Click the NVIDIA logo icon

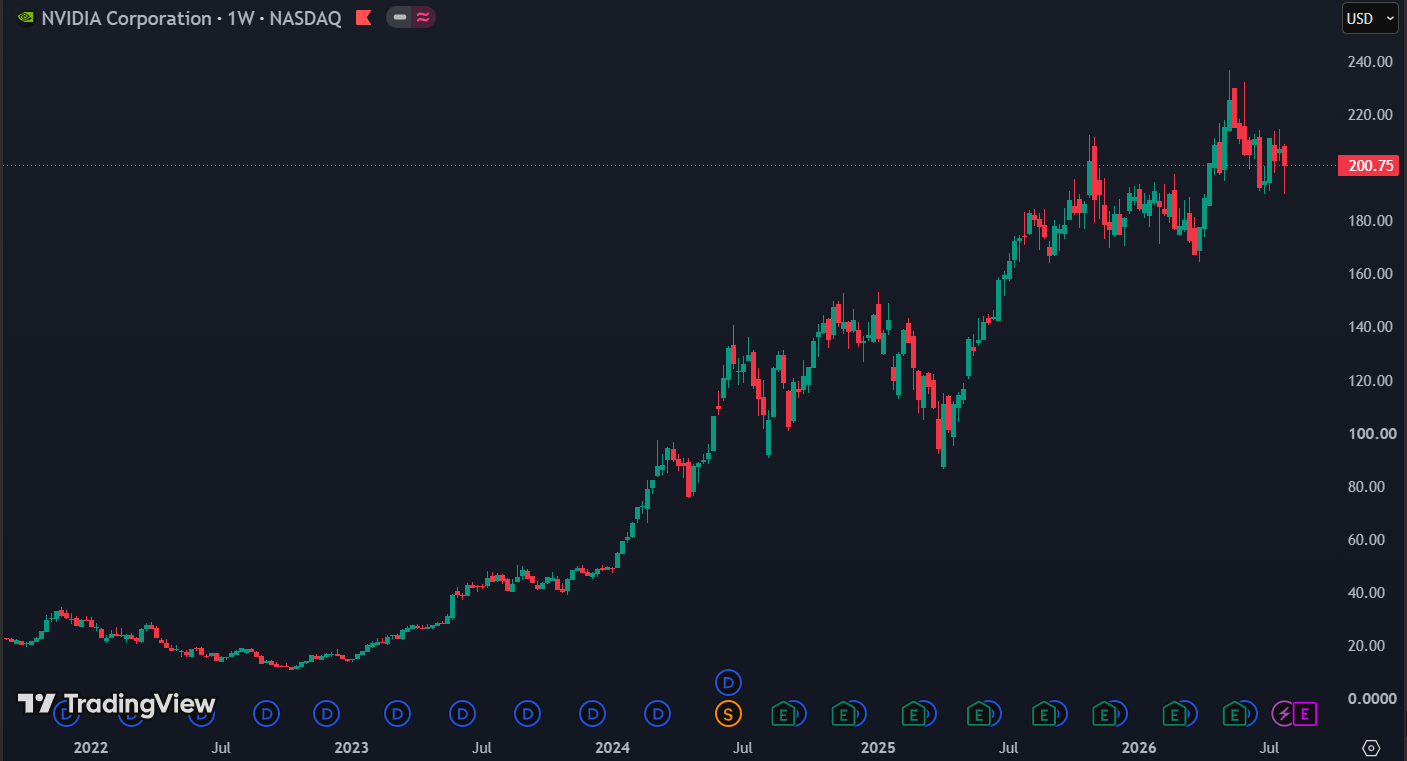pyautogui.click(x=25, y=18)
